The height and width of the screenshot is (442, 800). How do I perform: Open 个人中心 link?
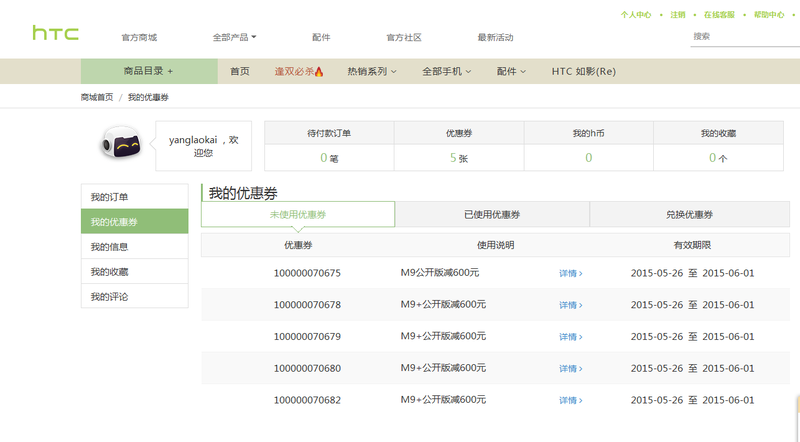pos(636,15)
